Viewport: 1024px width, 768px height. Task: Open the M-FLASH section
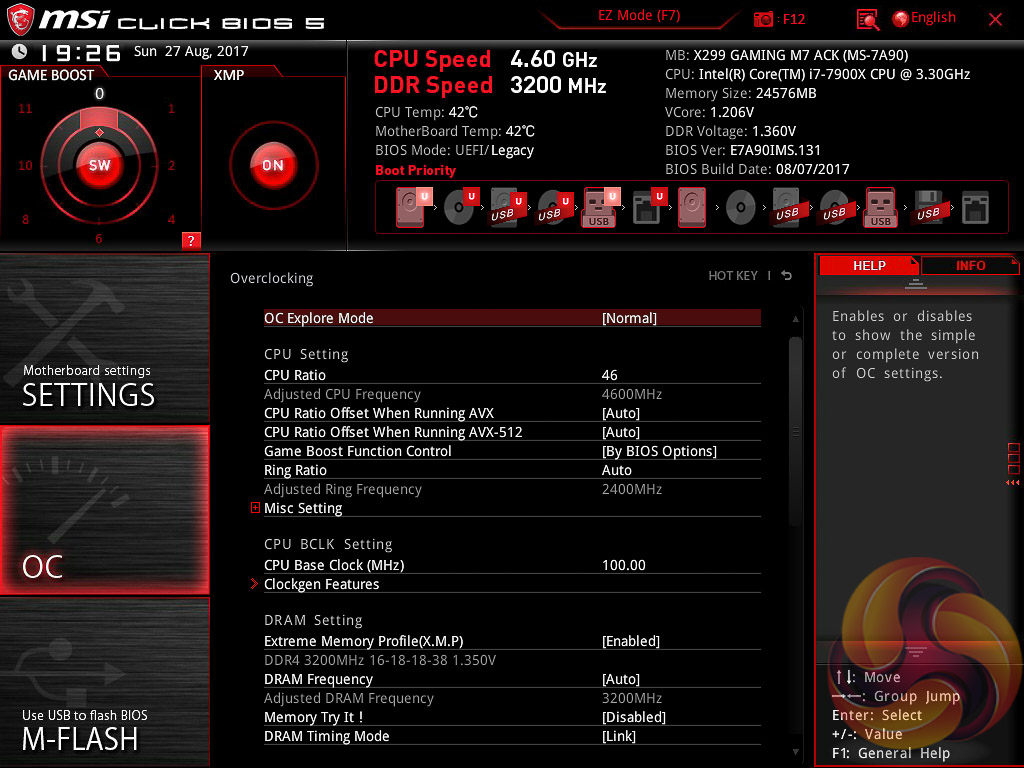(104, 682)
